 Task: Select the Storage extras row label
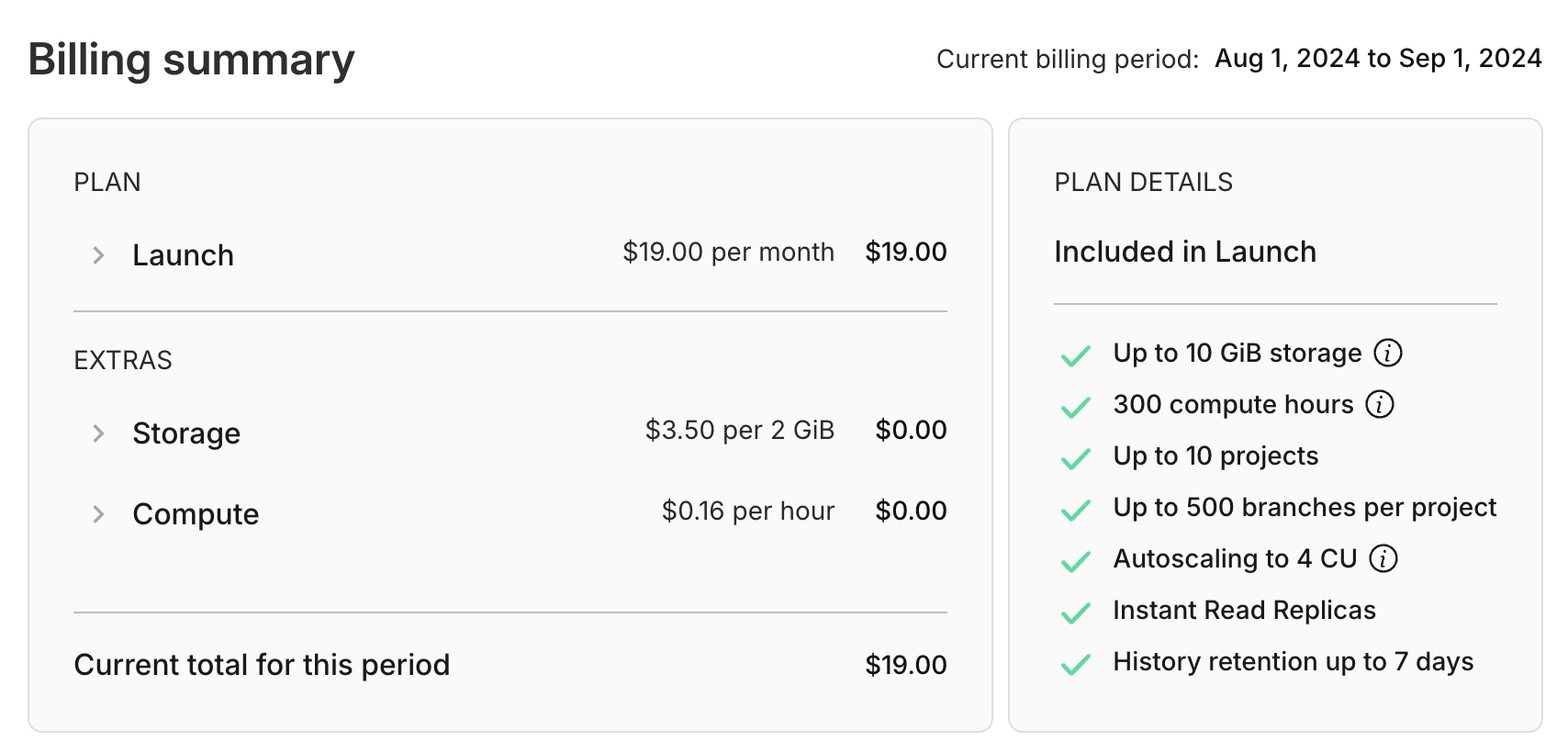pyautogui.click(x=186, y=433)
